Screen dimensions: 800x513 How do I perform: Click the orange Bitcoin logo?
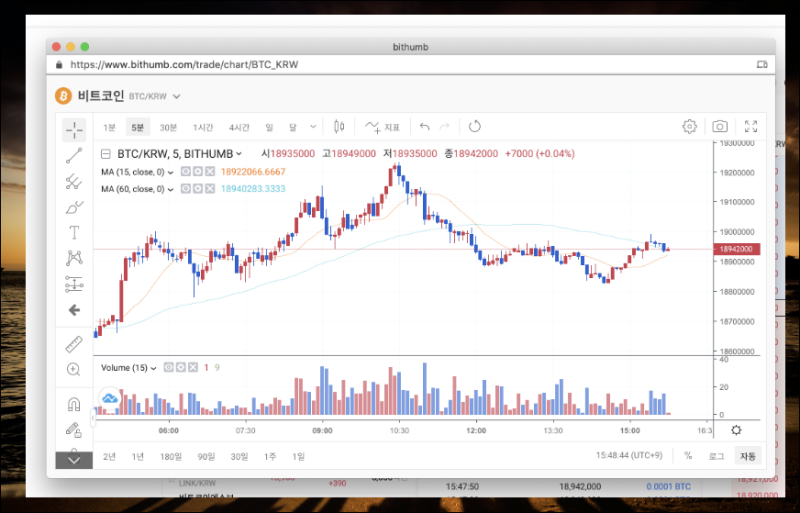click(63, 96)
